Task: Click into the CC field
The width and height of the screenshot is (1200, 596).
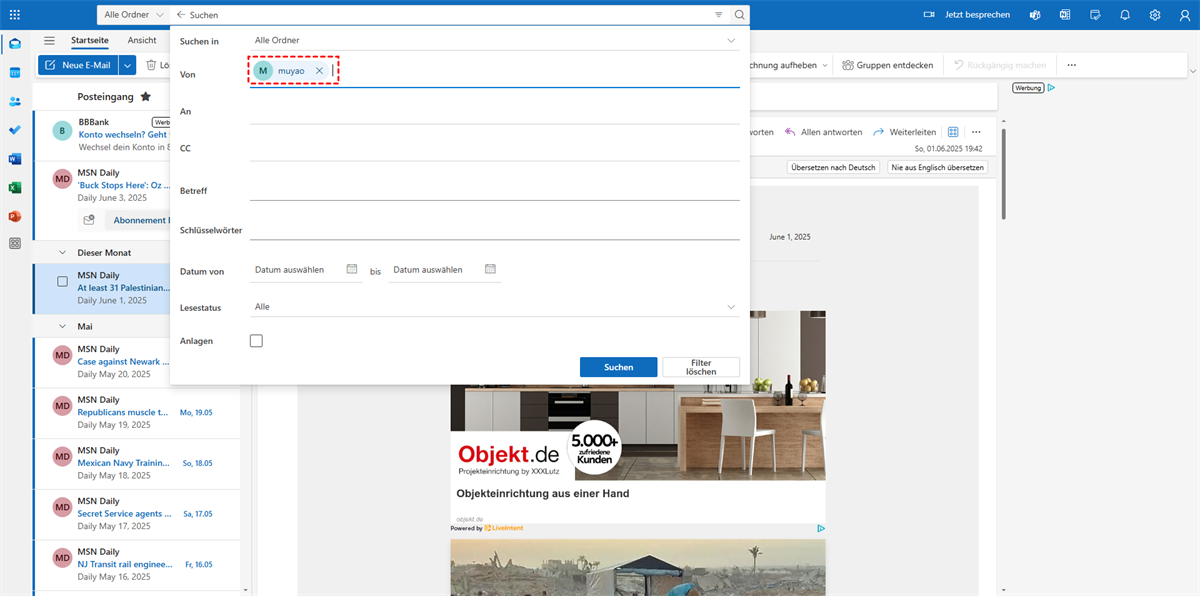Action: point(495,148)
